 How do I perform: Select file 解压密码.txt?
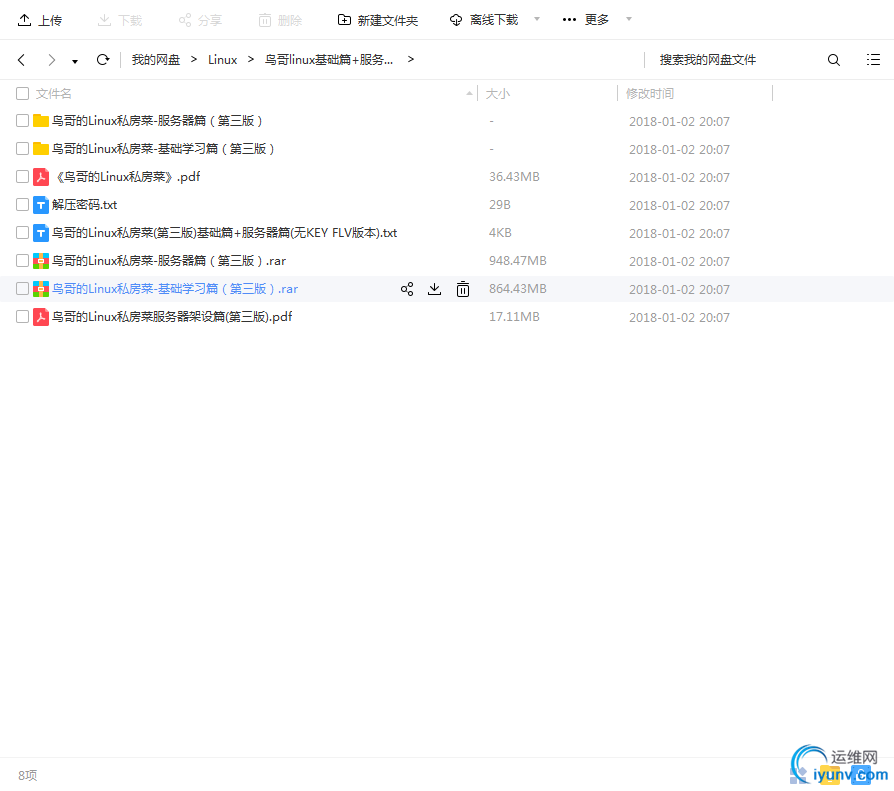[x=84, y=205]
